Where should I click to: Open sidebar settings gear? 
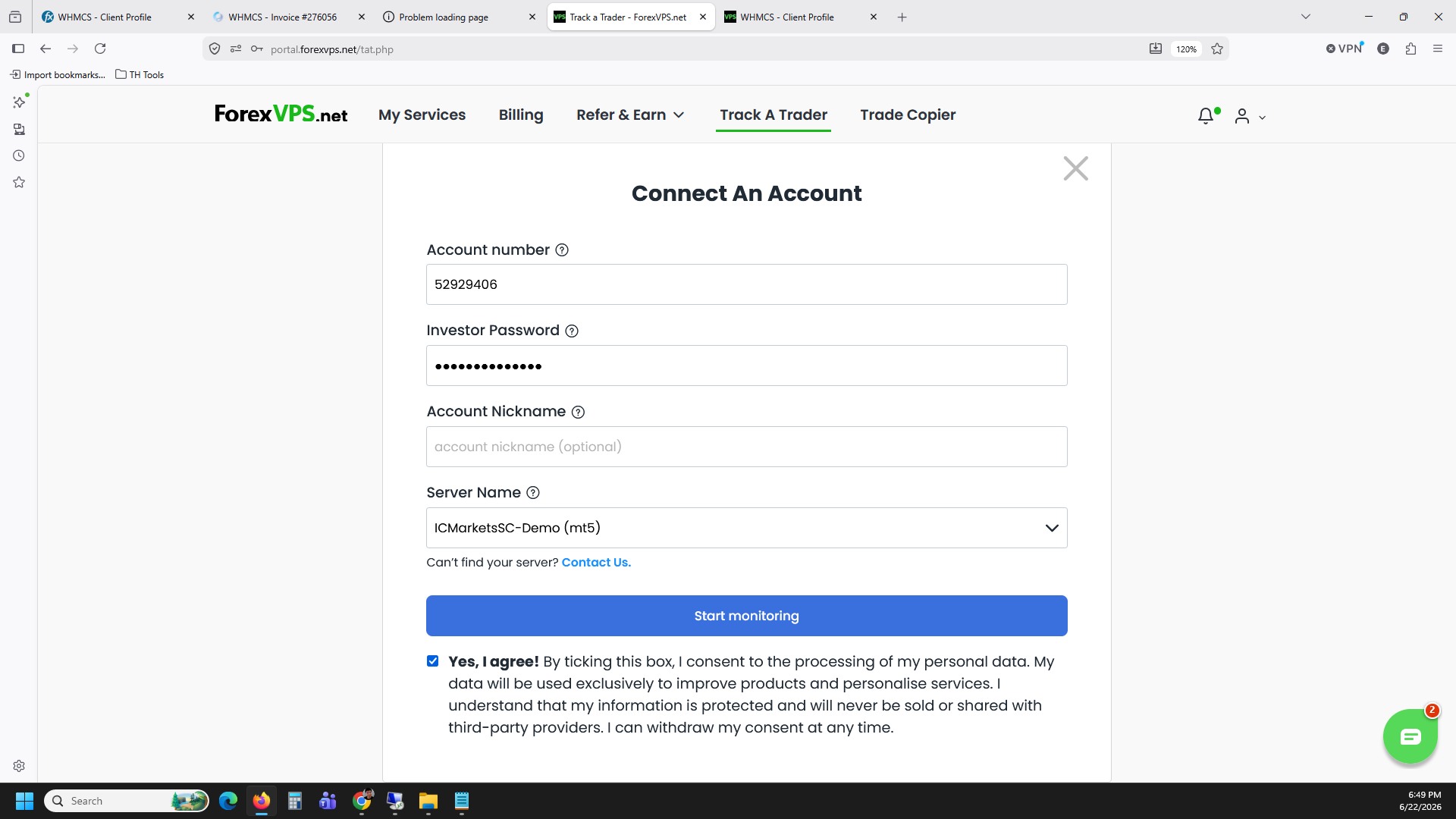[19, 766]
